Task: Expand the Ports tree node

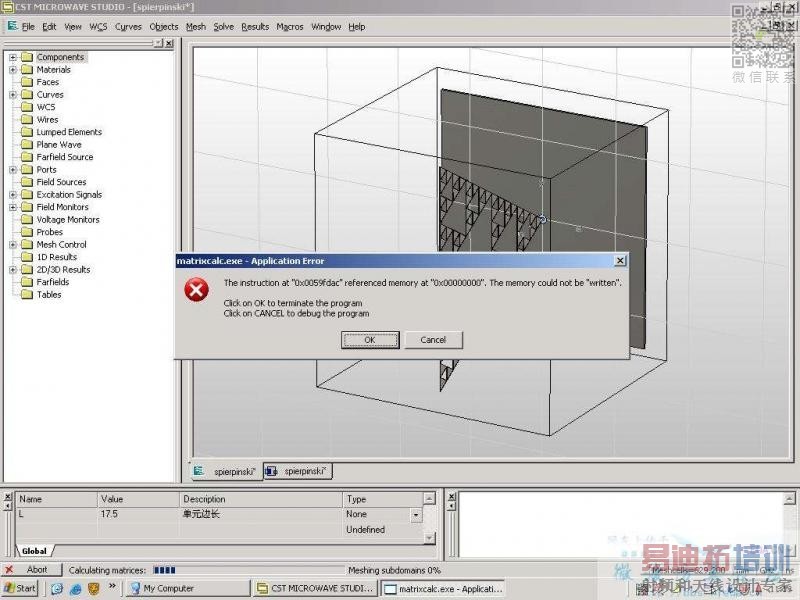Action: [13, 170]
